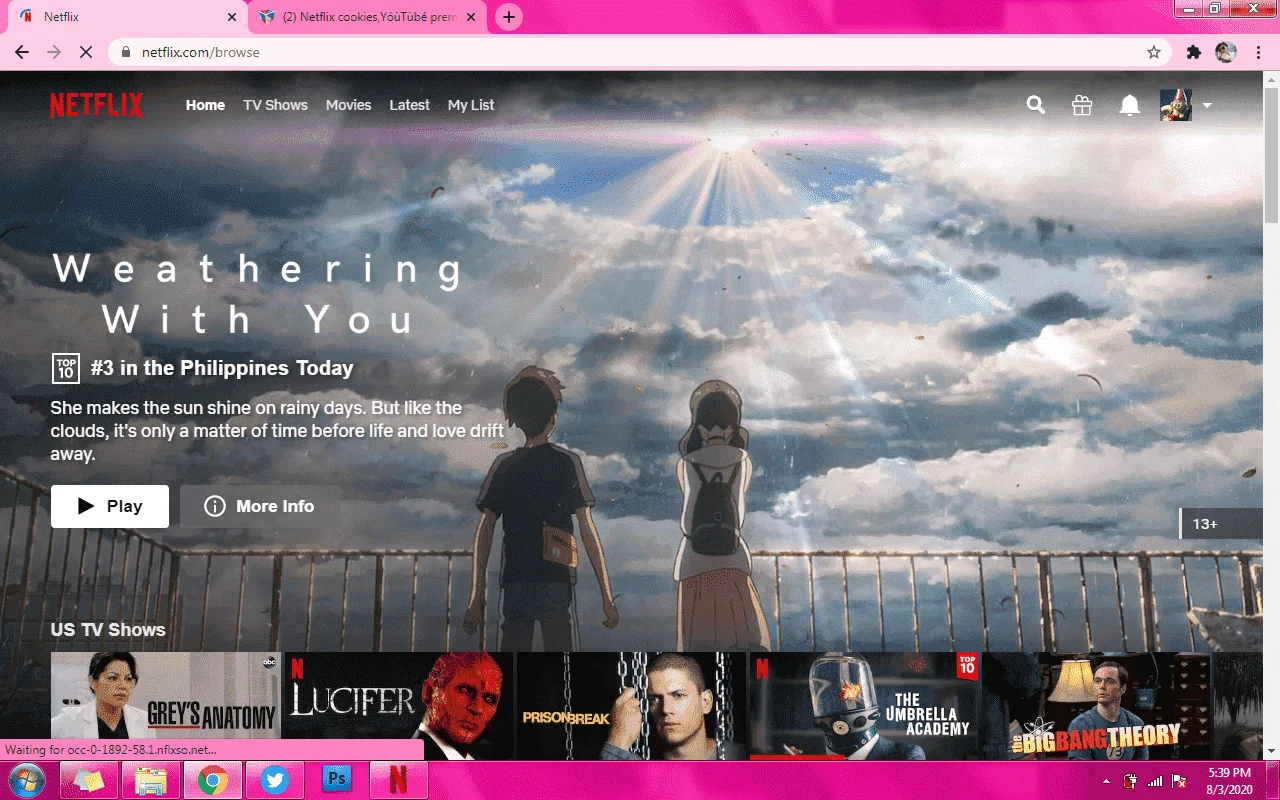1280x800 pixels.
Task: Click the network signal tray icon
Action: [1155, 781]
